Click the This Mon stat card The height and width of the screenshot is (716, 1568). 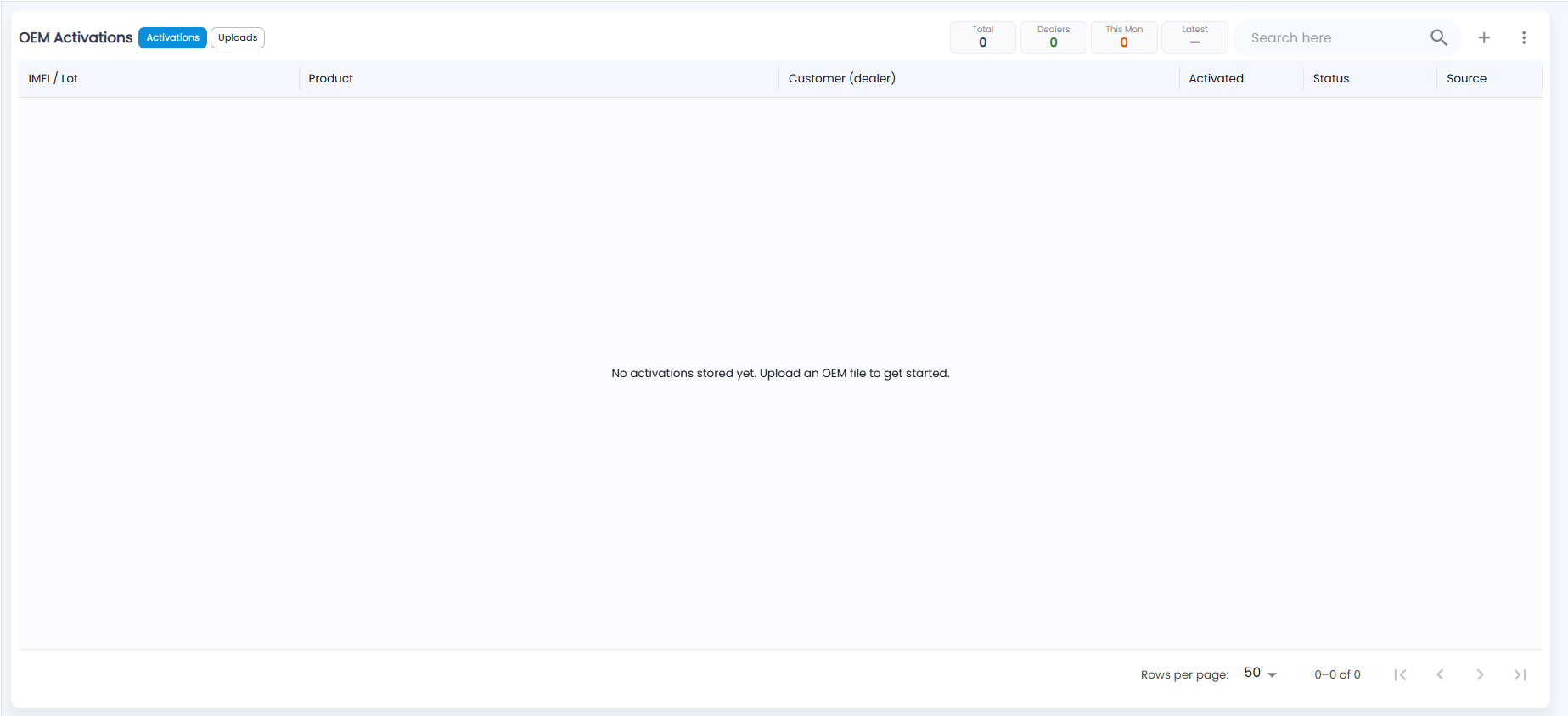click(1124, 37)
